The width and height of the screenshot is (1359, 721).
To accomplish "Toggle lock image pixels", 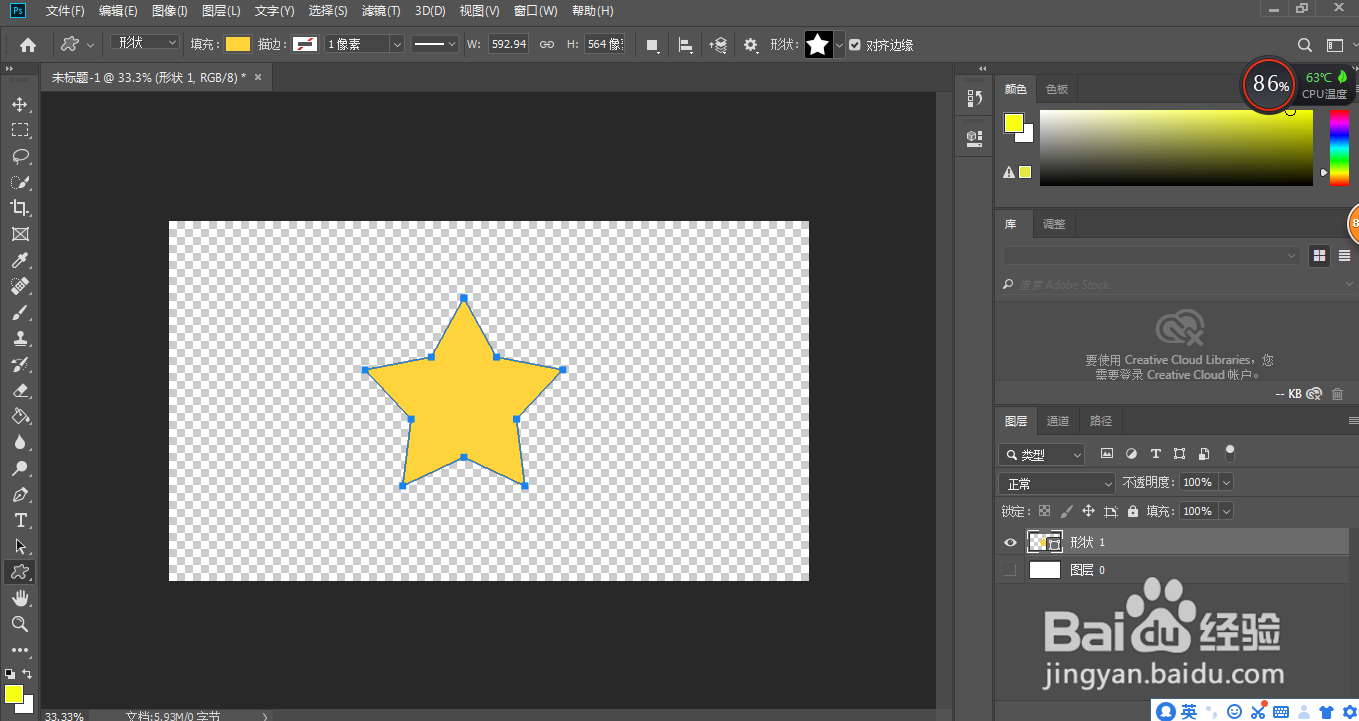I will [x=1066, y=511].
